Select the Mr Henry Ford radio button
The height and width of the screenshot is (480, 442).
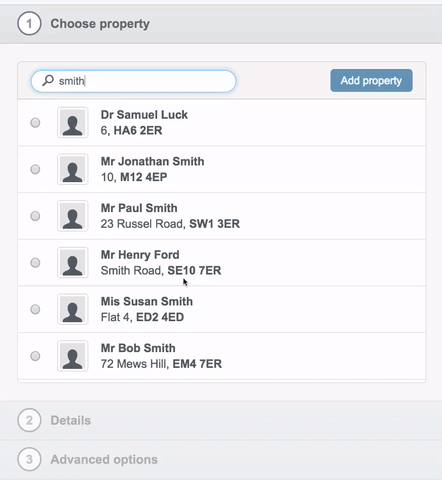[35, 263]
